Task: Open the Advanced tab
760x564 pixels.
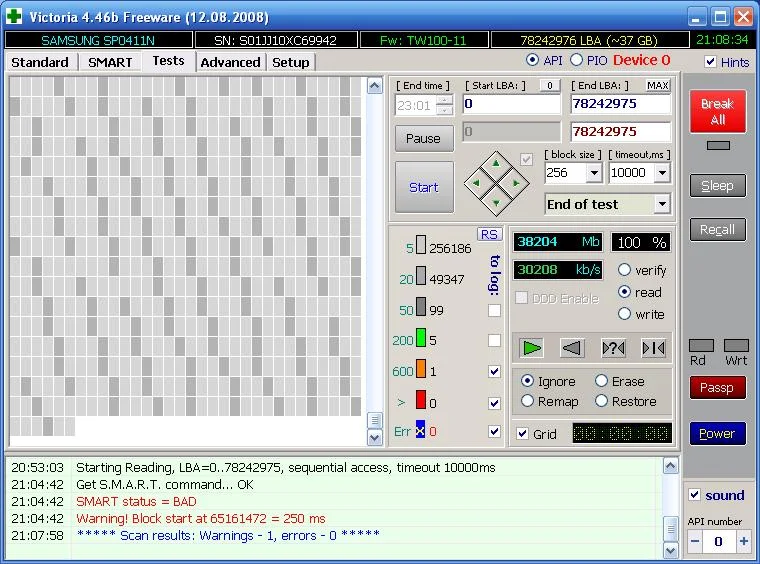Action: [x=230, y=62]
